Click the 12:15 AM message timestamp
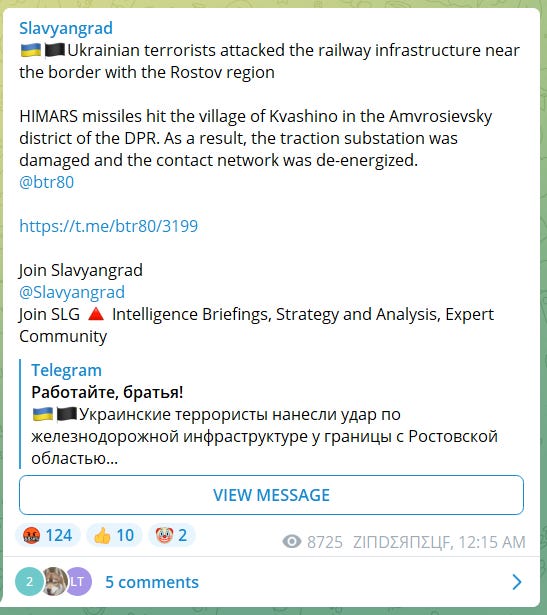Viewport: 547px width, 615px height. pos(491,542)
